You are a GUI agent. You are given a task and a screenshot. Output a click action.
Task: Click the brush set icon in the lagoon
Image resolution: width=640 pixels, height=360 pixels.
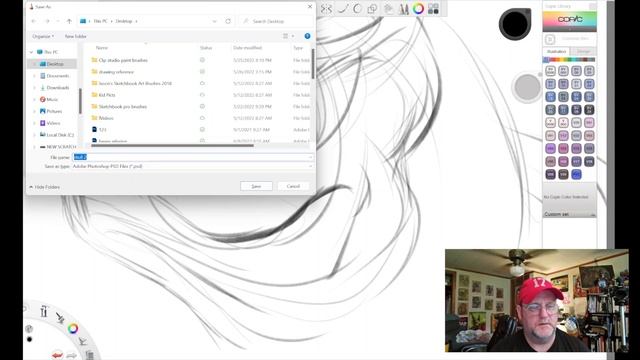coord(44,311)
